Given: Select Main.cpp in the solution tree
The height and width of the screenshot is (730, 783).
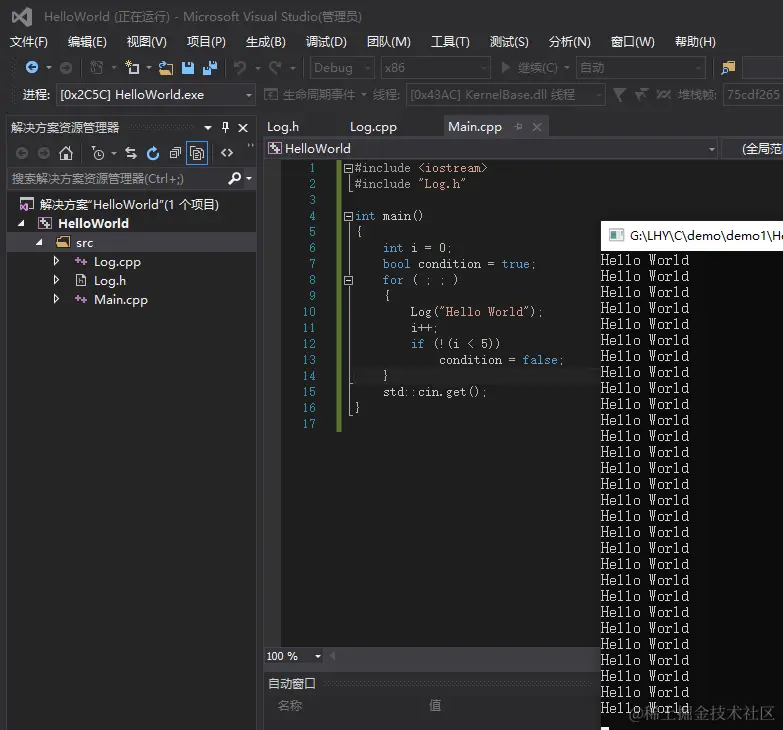Looking at the screenshot, I should coord(120,300).
